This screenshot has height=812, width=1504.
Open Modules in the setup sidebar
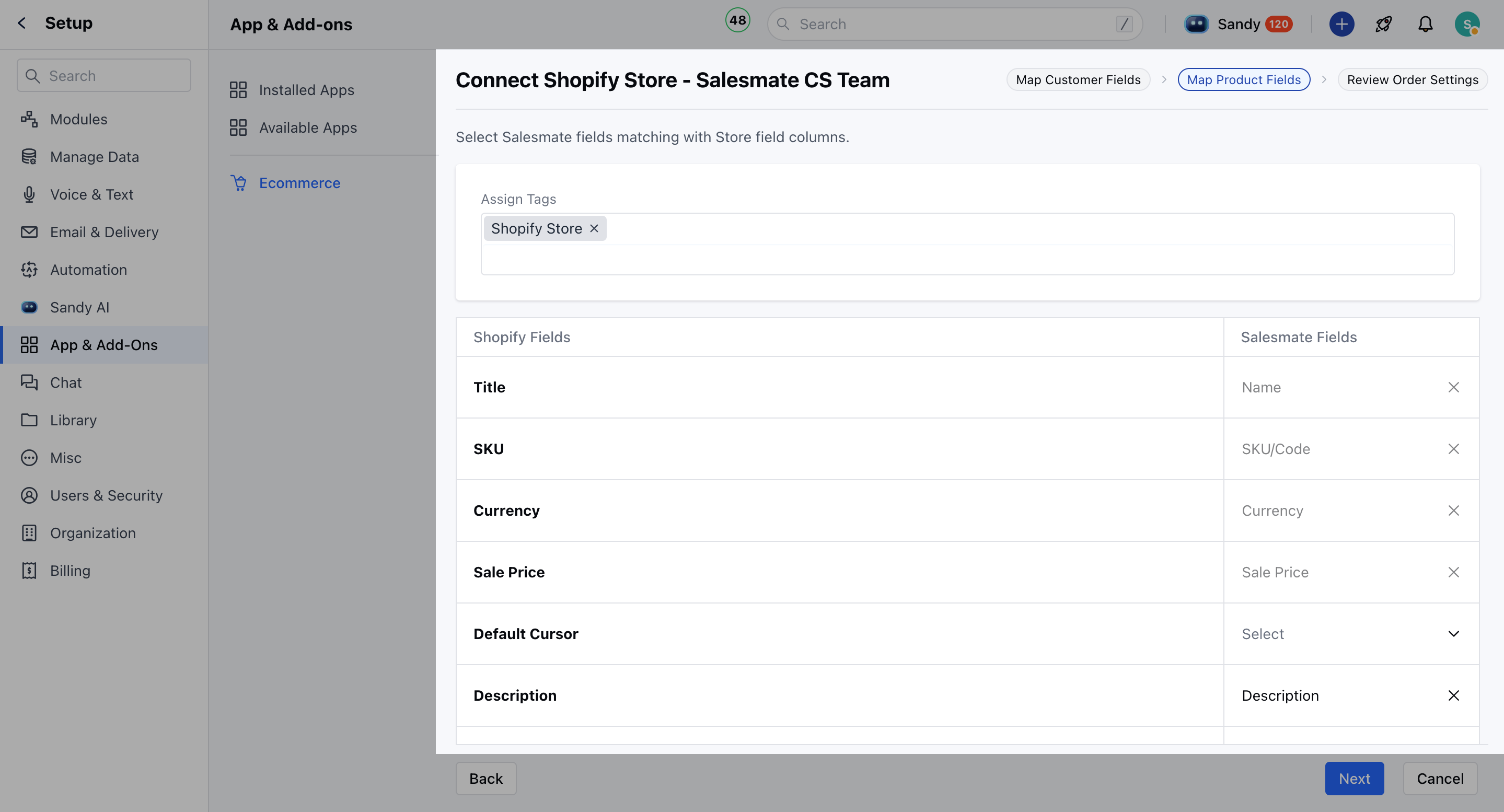(x=79, y=119)
